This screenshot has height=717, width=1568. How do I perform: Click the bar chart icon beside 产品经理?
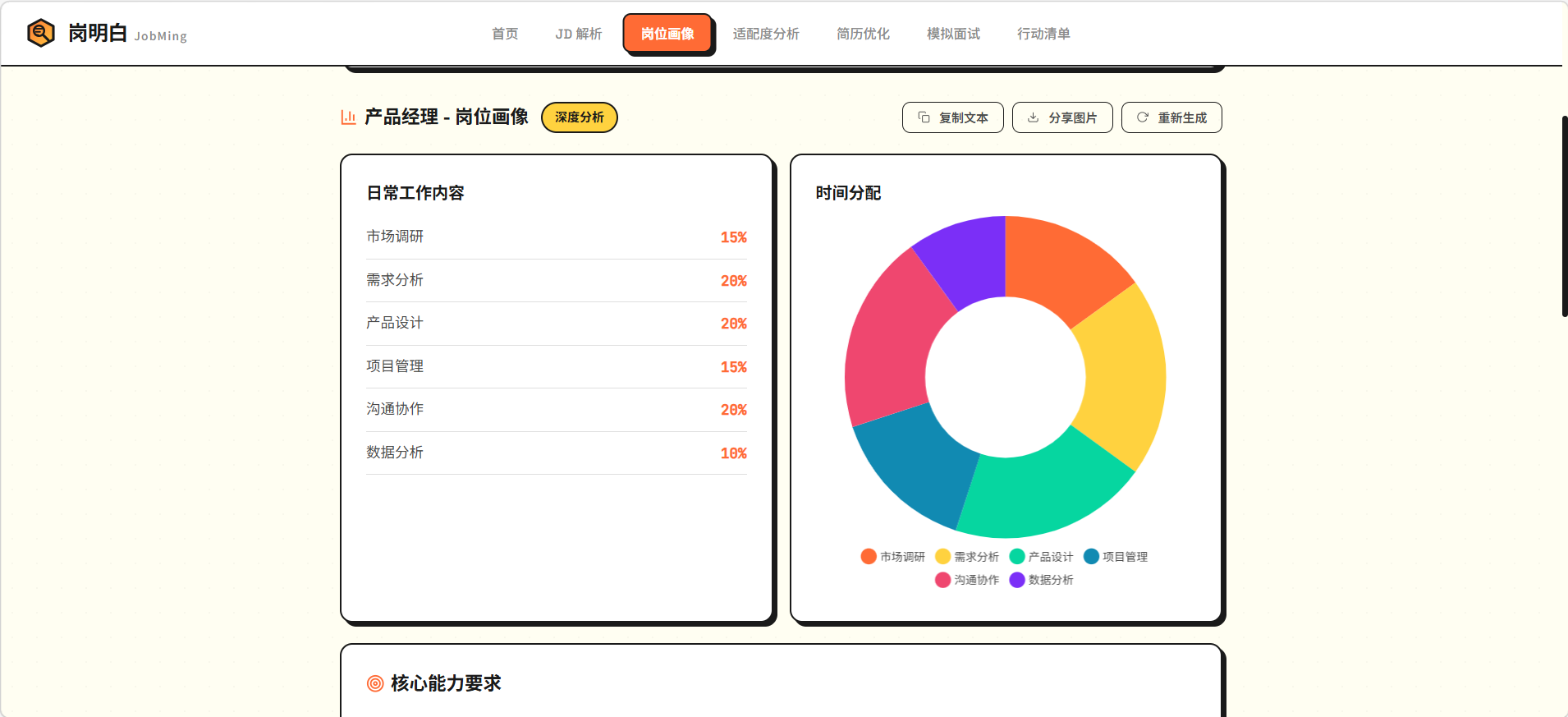(348, 117)
